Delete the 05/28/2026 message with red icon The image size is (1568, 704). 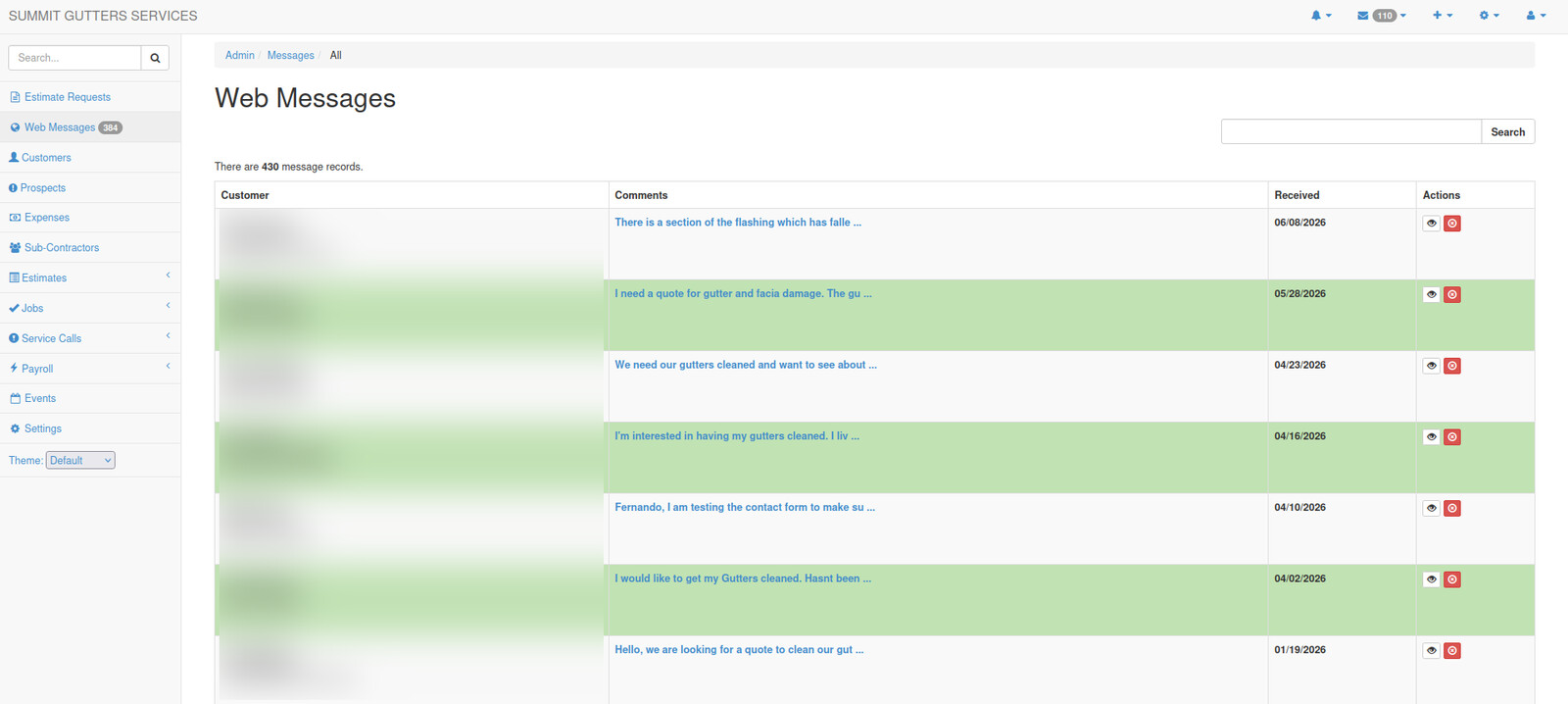[x=1452, y=294]
